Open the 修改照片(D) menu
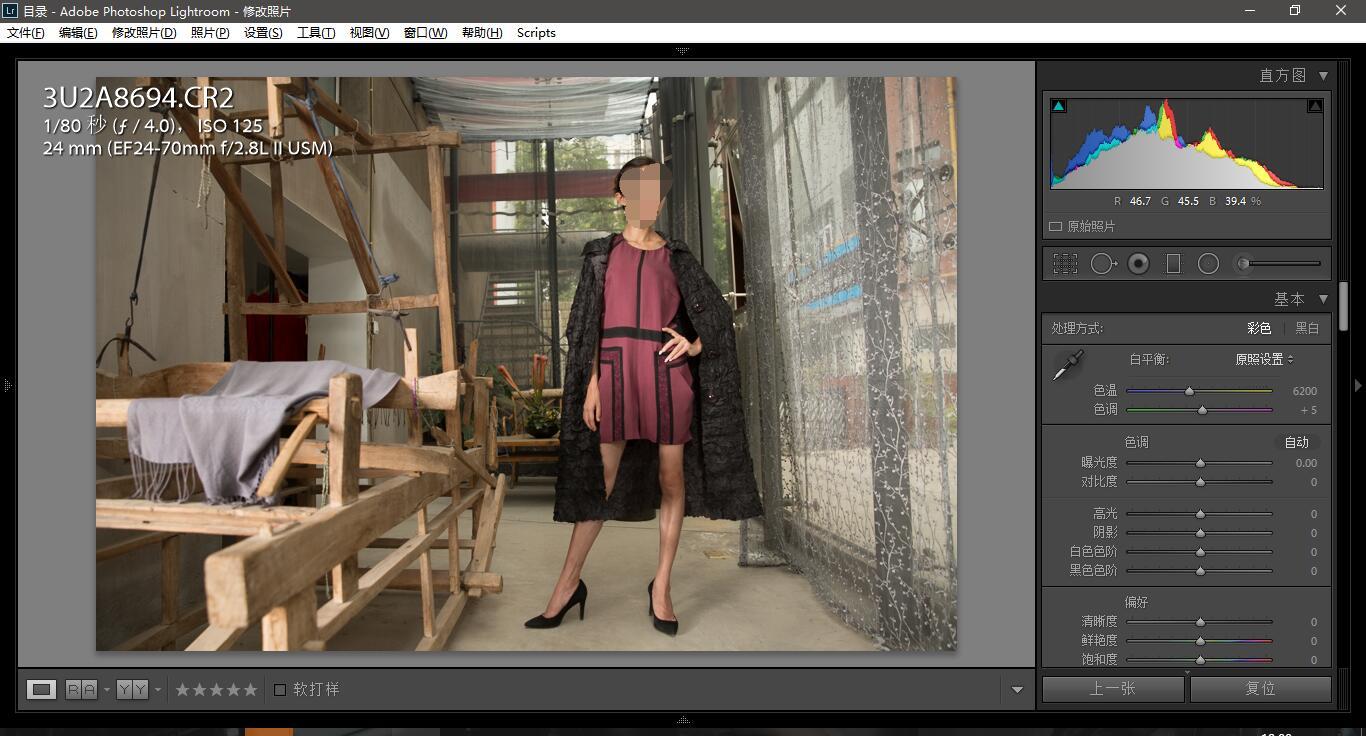This screenshot has width=1366, height=736. pos(143,32)
